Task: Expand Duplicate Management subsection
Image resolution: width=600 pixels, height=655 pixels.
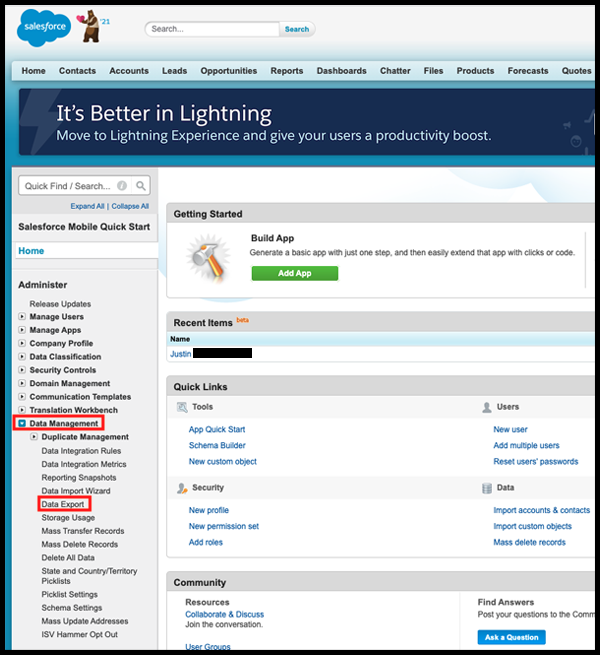Action: pos(35,437)
